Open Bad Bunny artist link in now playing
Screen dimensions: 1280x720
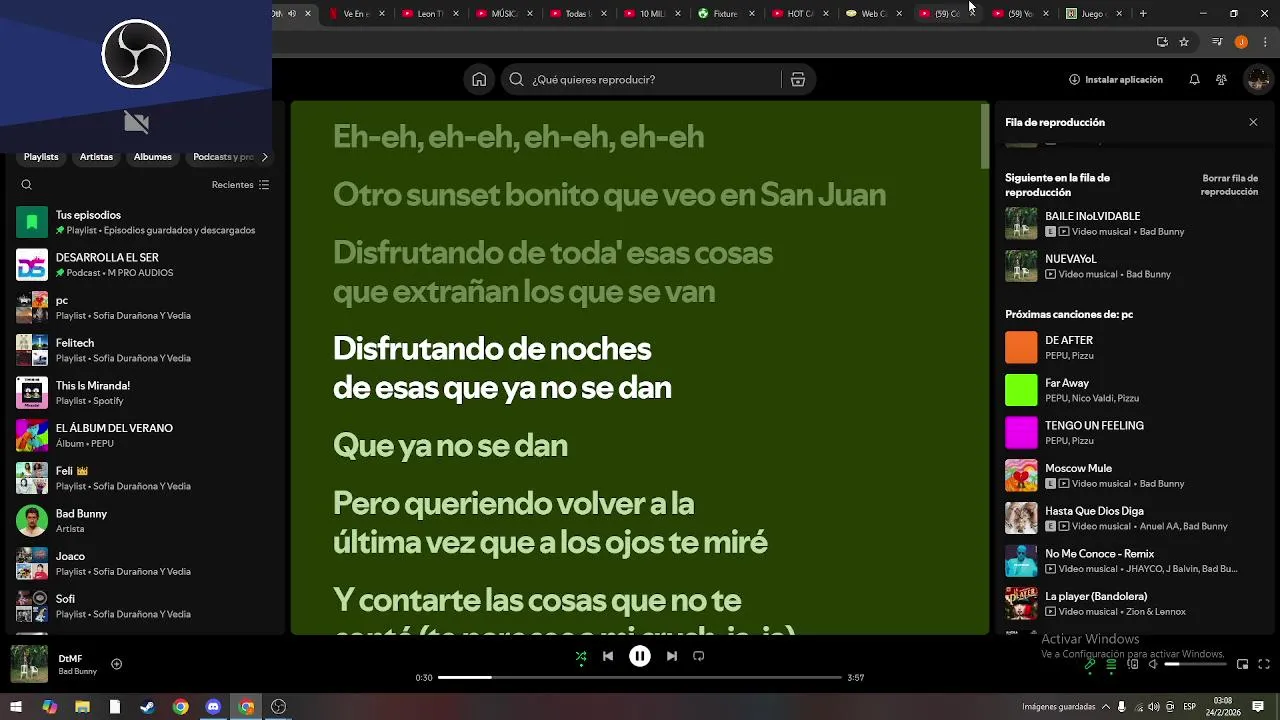pos(77,672)
